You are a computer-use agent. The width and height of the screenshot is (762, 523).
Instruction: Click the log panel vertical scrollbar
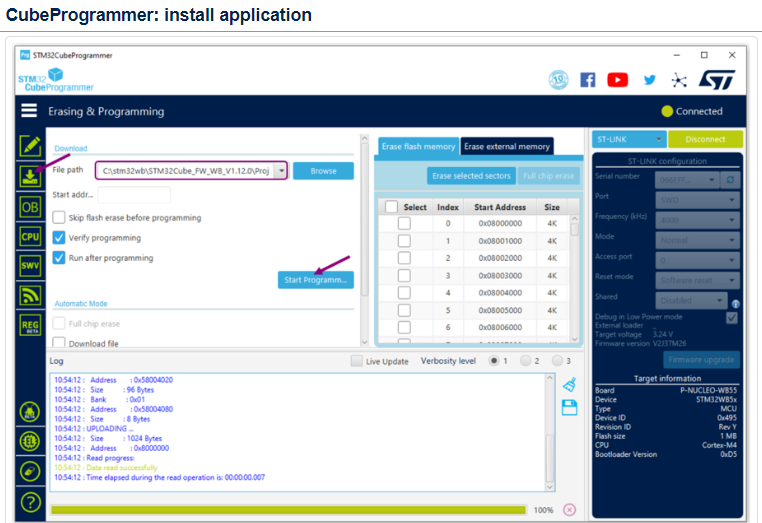(550, 433)
